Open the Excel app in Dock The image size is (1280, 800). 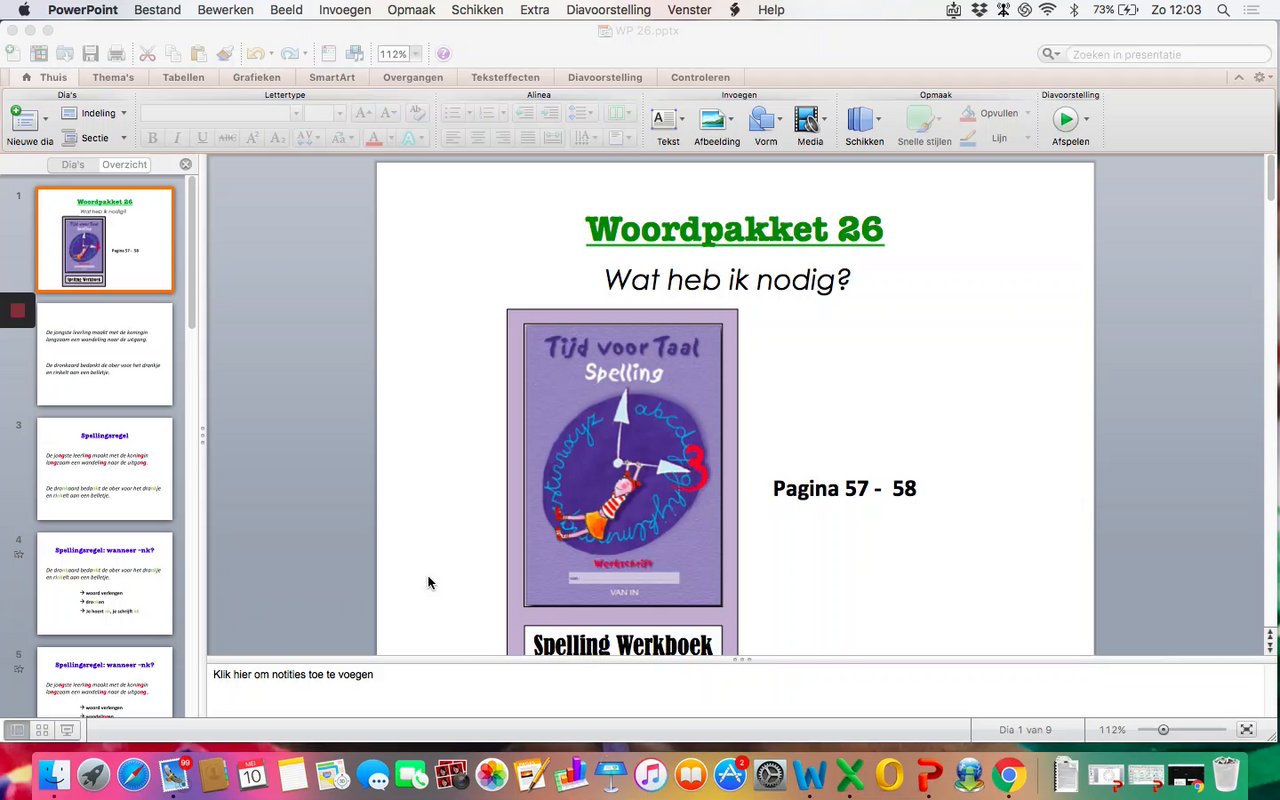click(x=850, y=775)
